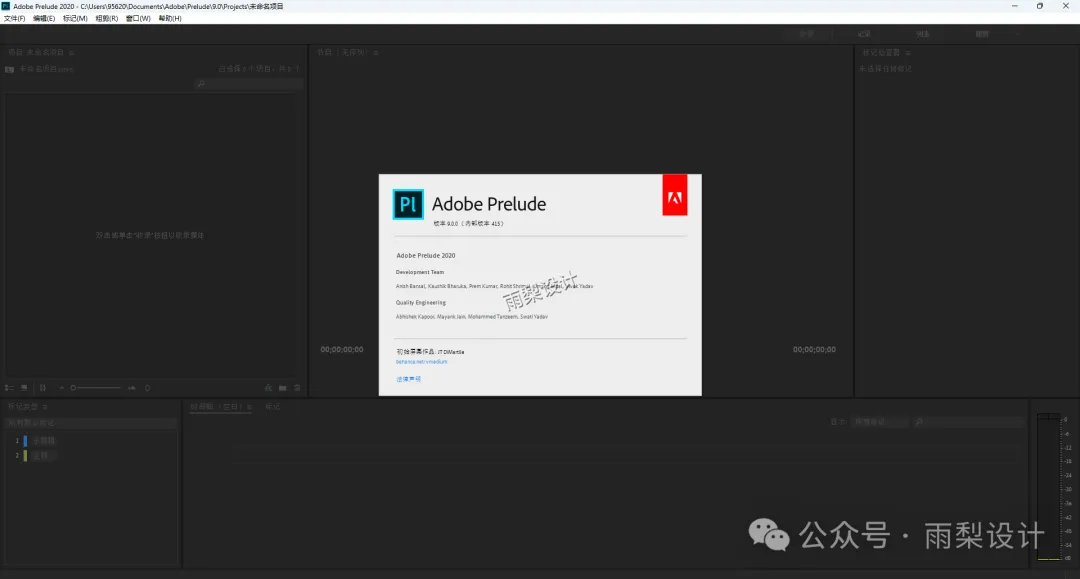This screenshot has height=579, width=1080.
Task: Switch to the 记录 workspace tab
Action: [864, 34]
